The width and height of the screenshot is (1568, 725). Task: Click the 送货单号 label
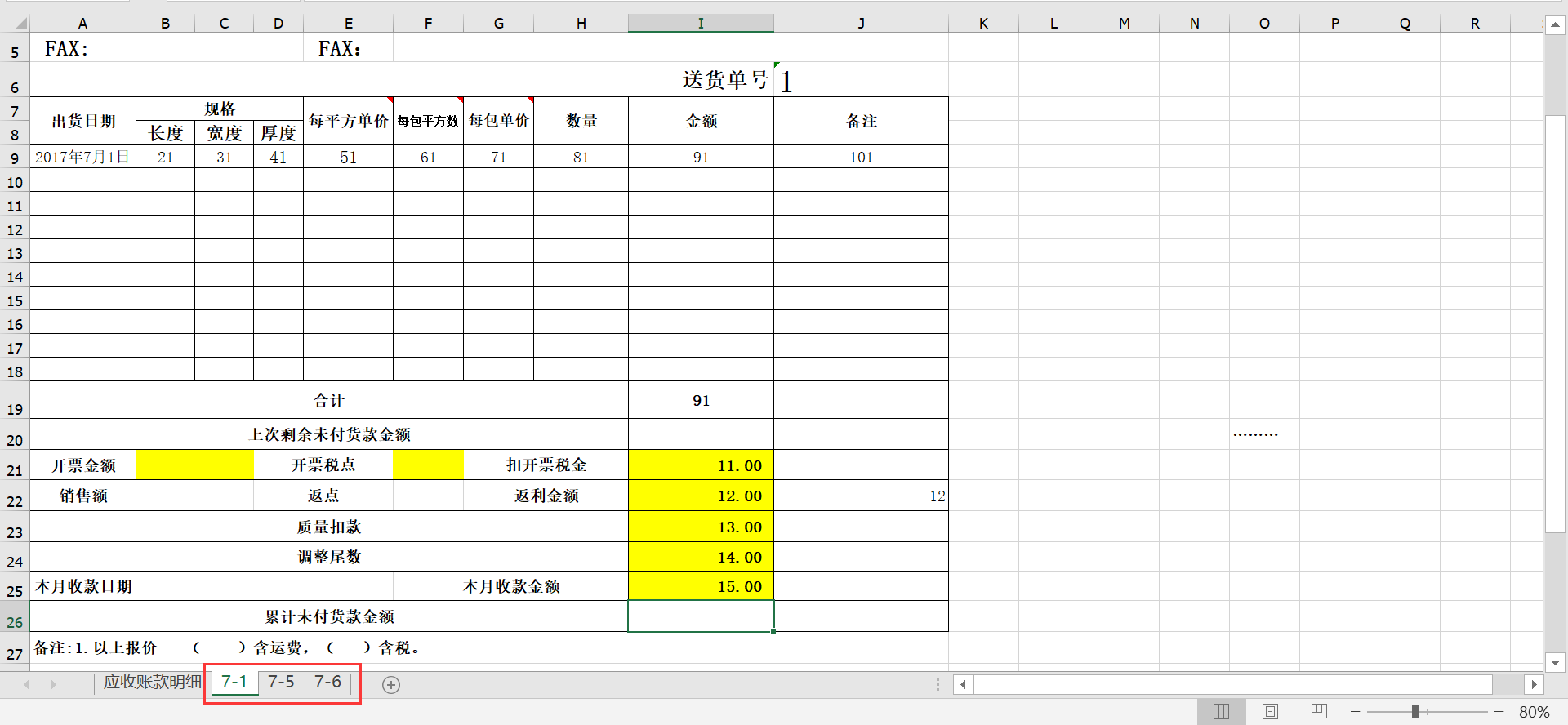pos(725,80)
